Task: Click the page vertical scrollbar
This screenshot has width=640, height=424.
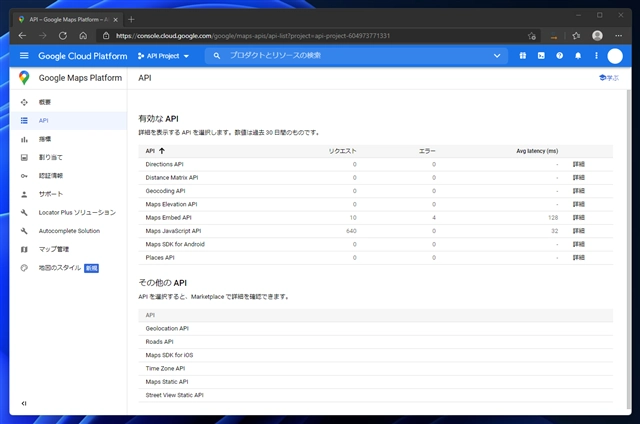Action: coord(629,249)
